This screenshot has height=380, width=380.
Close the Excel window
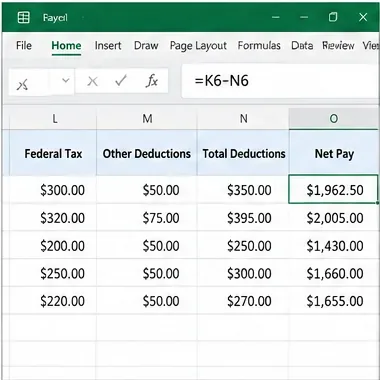tap(363, 17)
